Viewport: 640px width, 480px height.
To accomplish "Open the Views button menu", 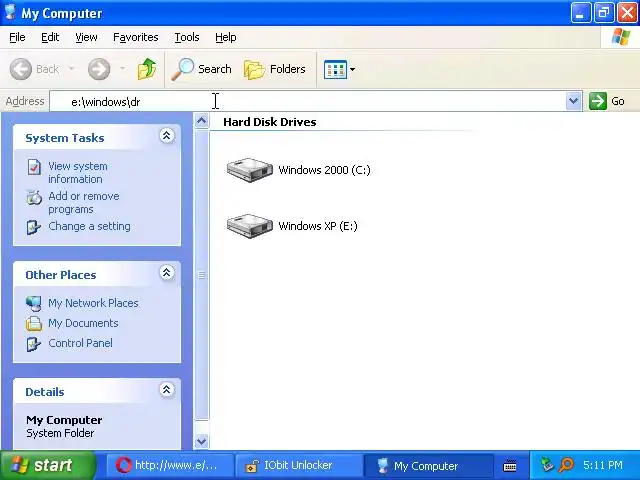I will 339,69.
